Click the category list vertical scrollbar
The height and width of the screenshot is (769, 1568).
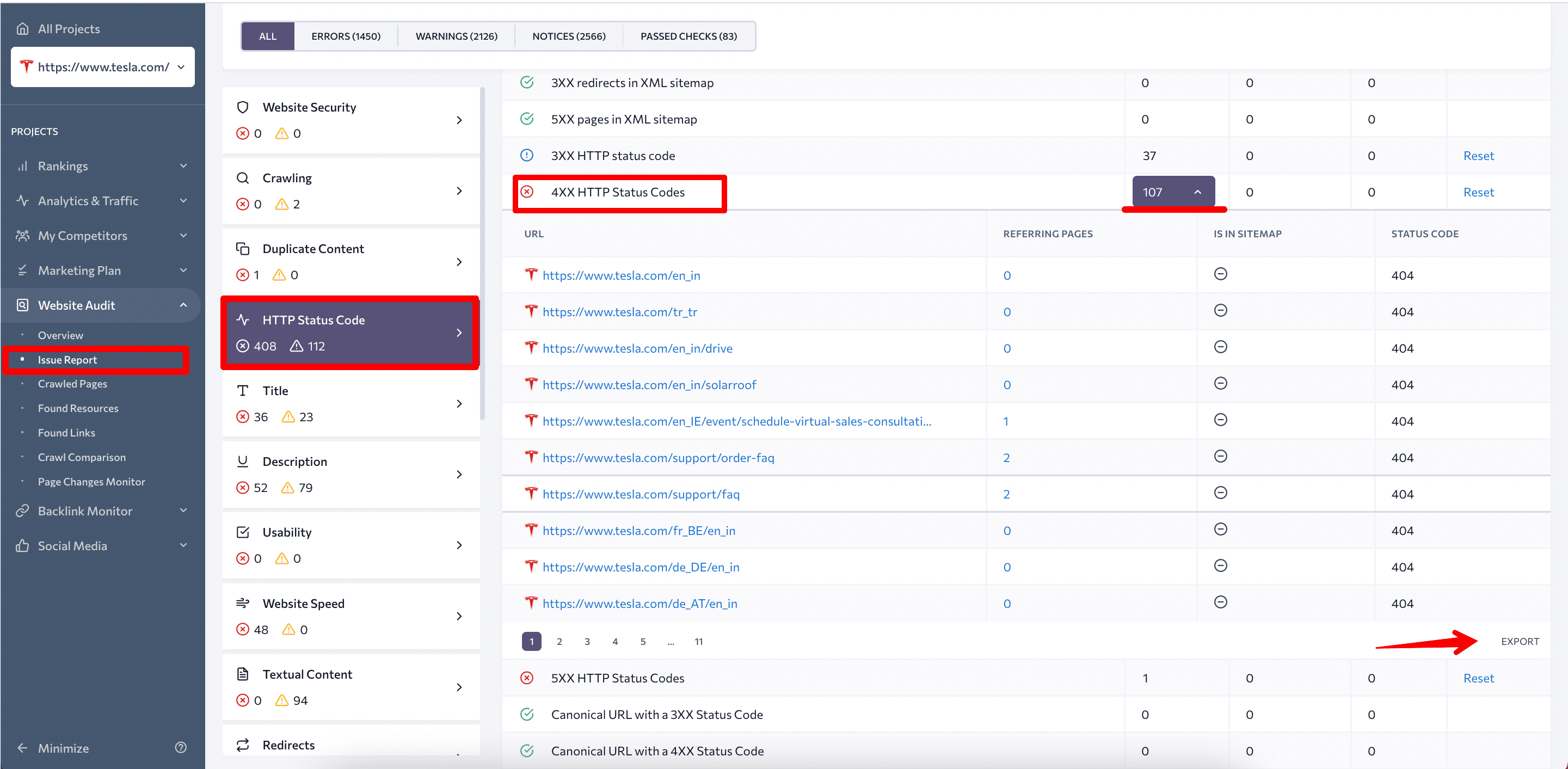482,253
